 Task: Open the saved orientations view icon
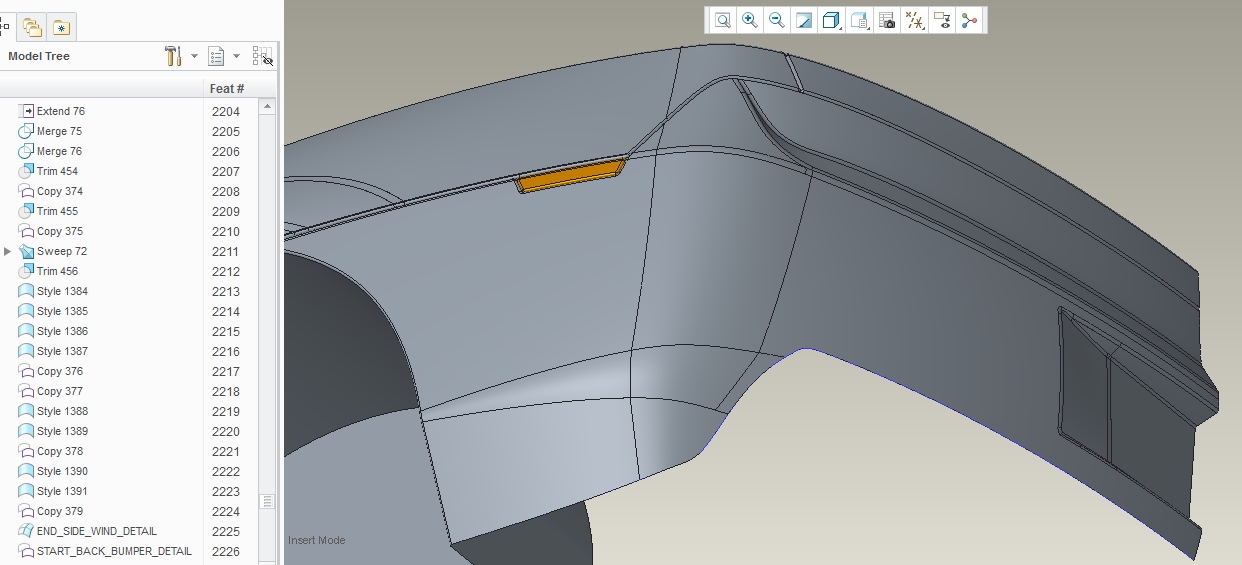pos(859,20)
